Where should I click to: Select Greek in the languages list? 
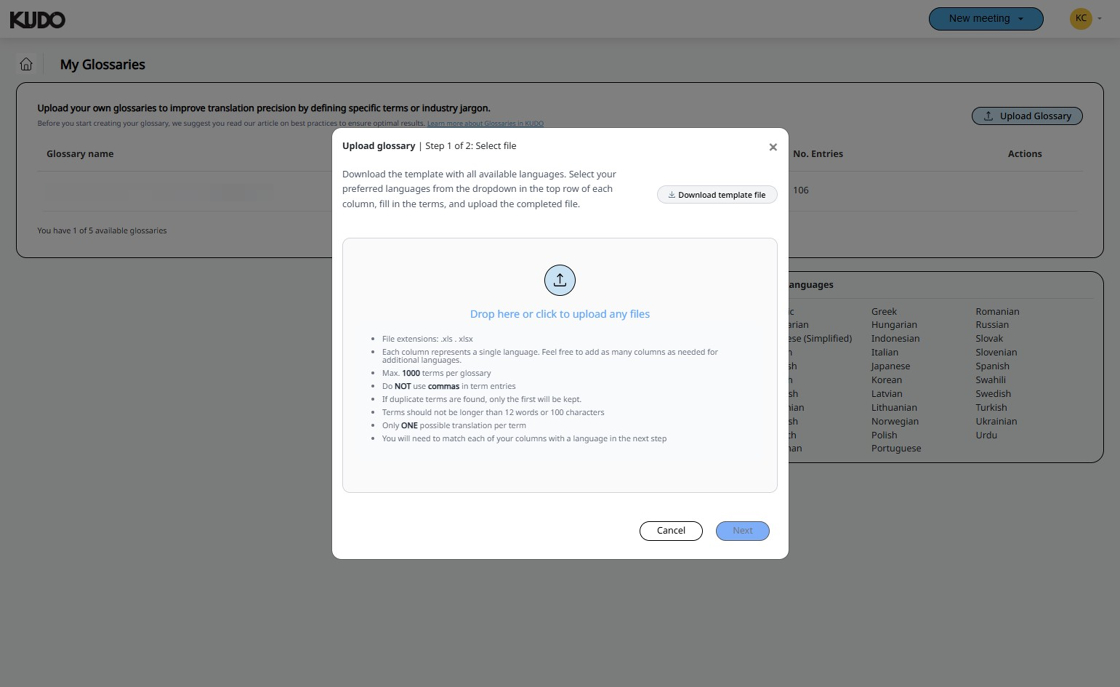(884, 311)
